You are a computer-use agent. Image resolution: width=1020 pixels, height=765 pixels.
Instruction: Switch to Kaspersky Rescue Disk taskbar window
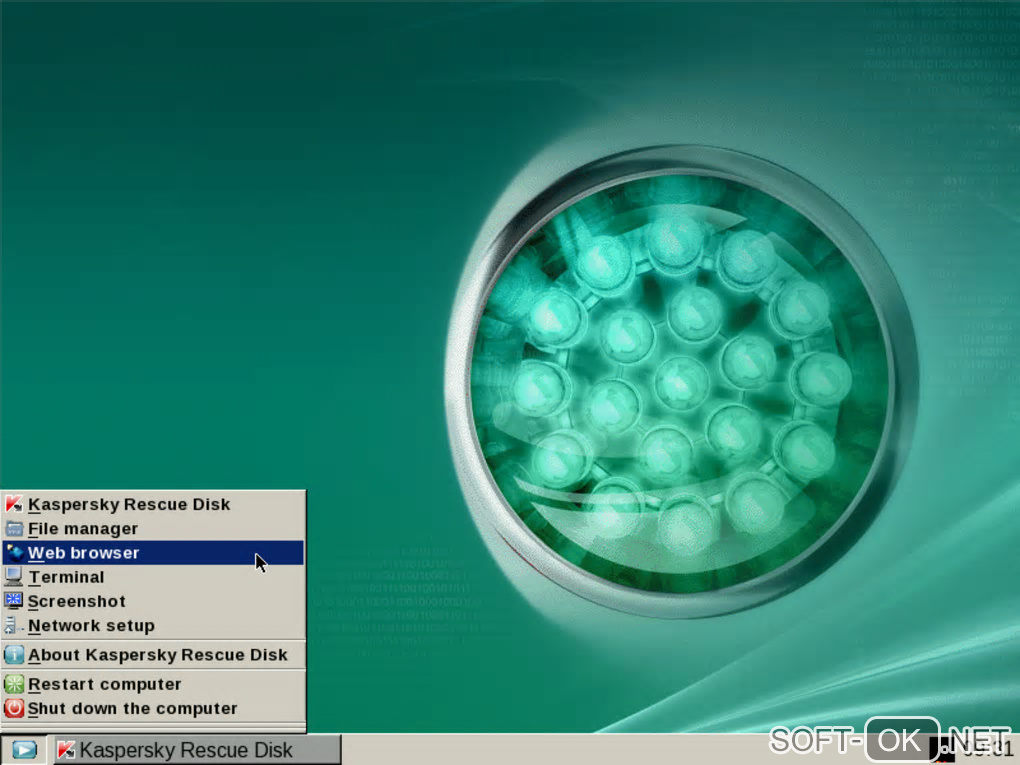[196, 750]
